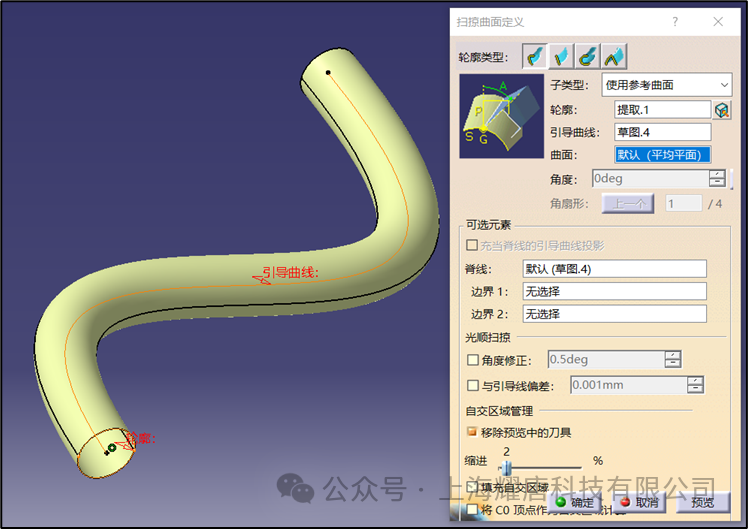Select the 曲面 field 默认 (平均平面)
748x529 pixels.
coord(663,155)
